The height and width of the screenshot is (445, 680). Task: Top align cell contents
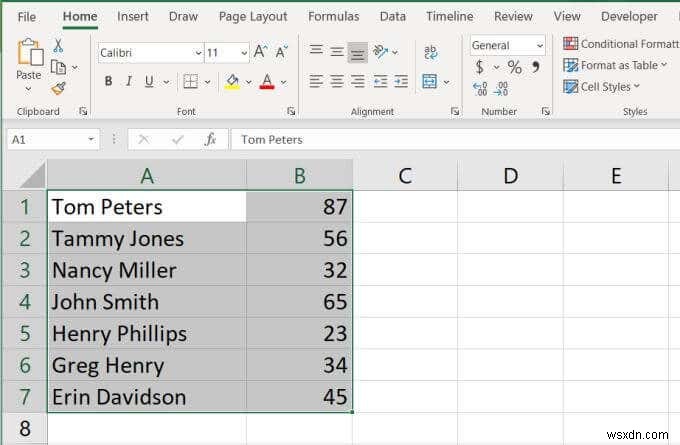[316, 52]
